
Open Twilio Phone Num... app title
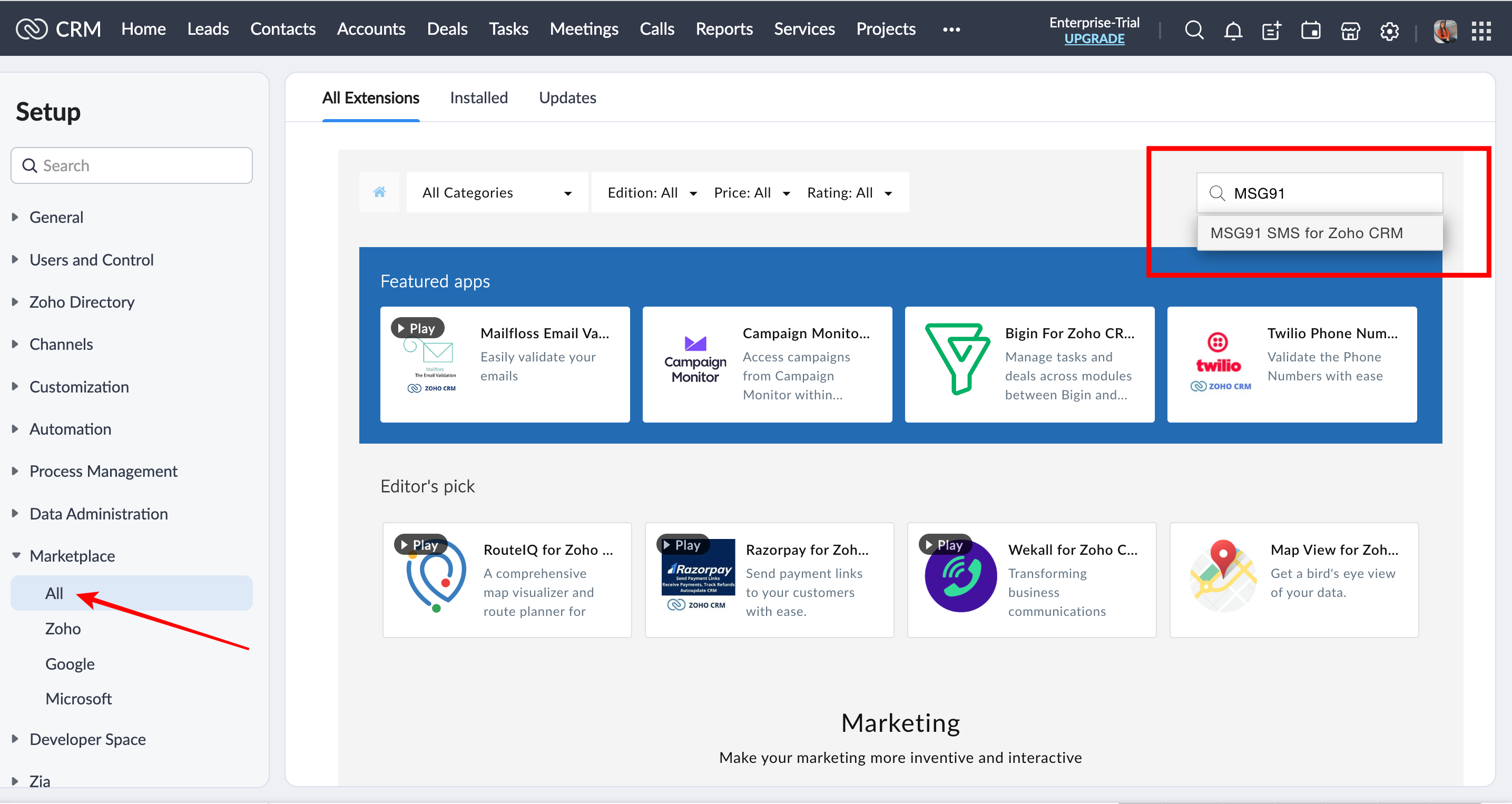coord(1332,333)
